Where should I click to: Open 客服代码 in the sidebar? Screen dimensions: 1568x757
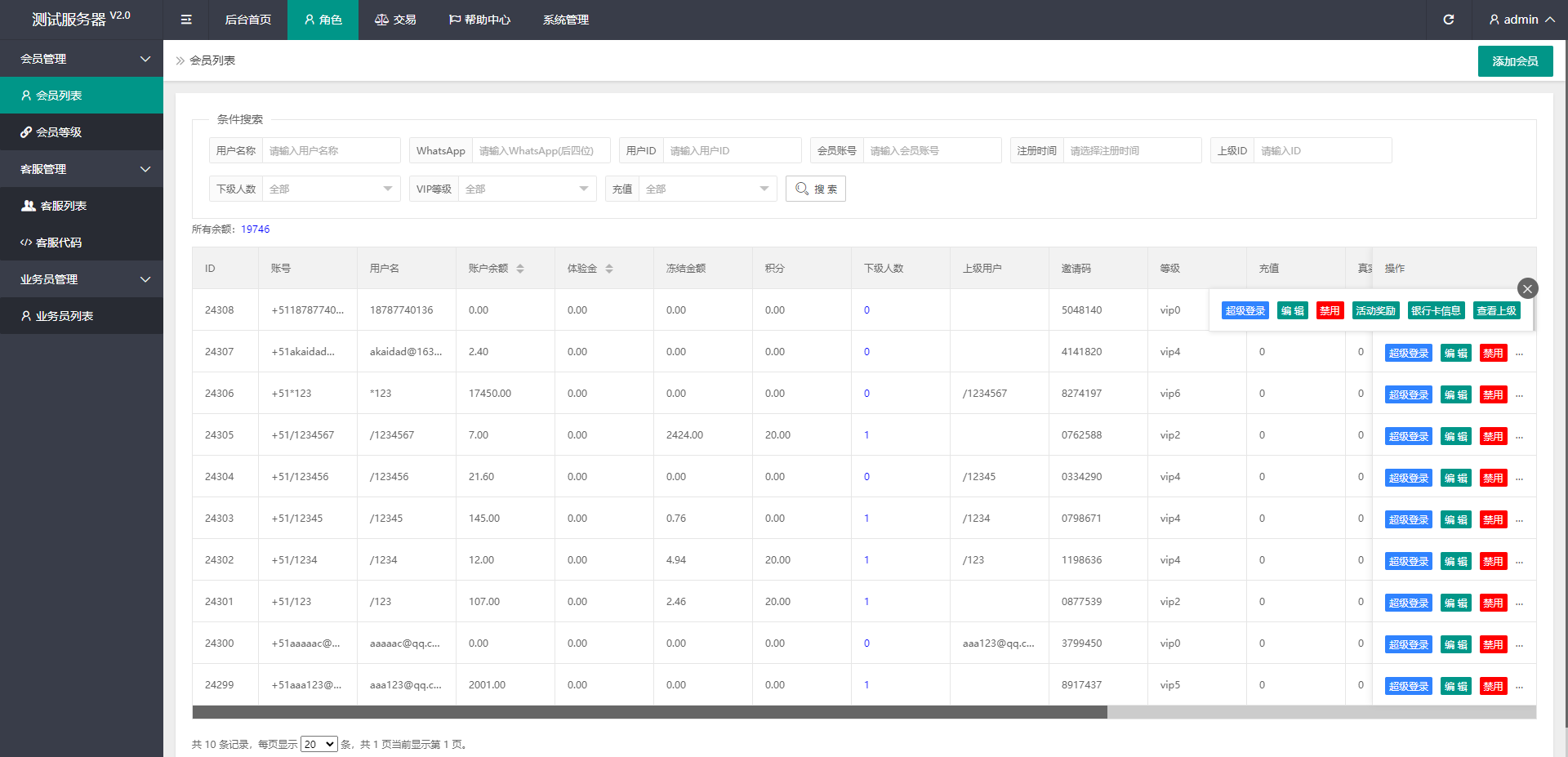(59, 243)
